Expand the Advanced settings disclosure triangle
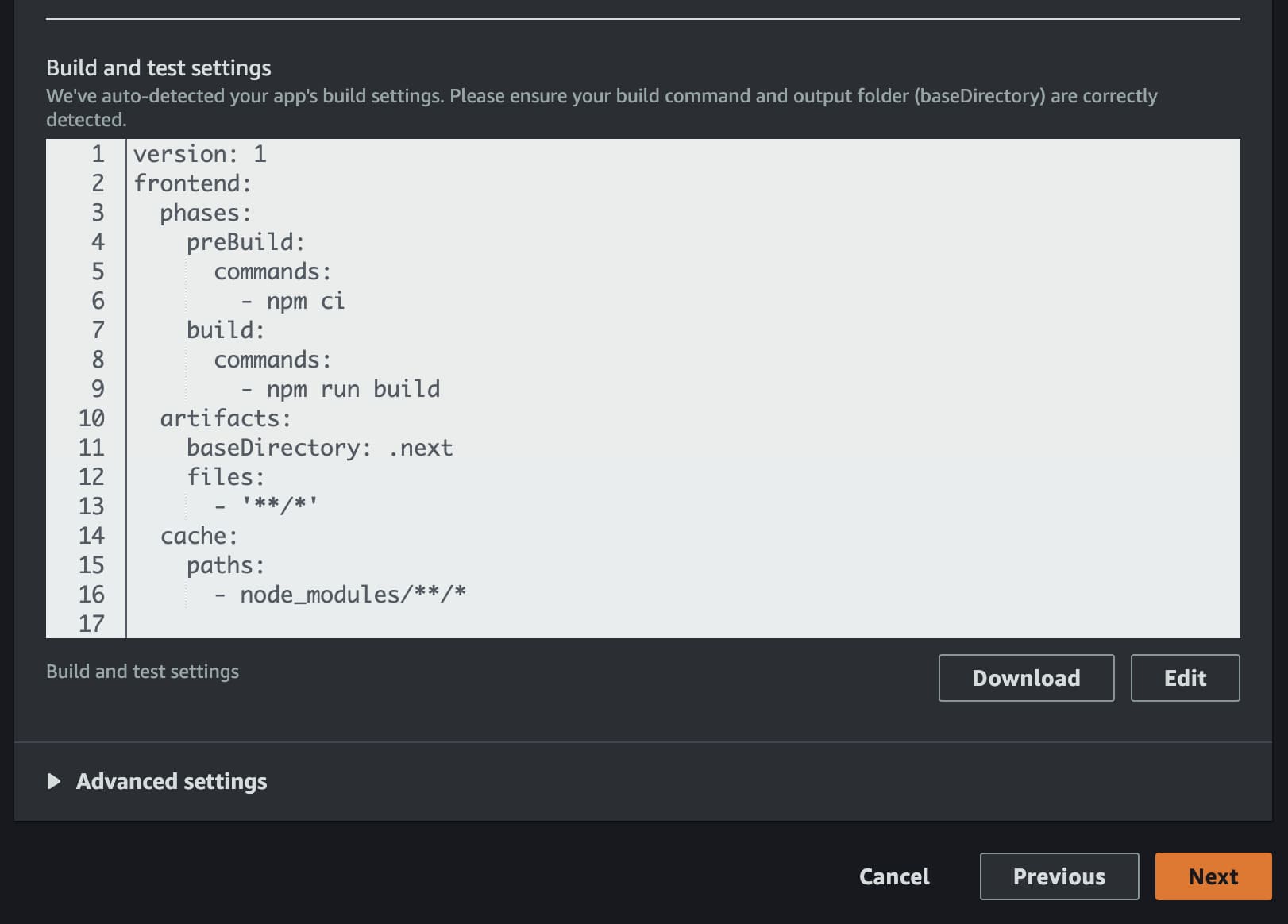This screenshot has height=924, width=1288. tap(54, 781)
